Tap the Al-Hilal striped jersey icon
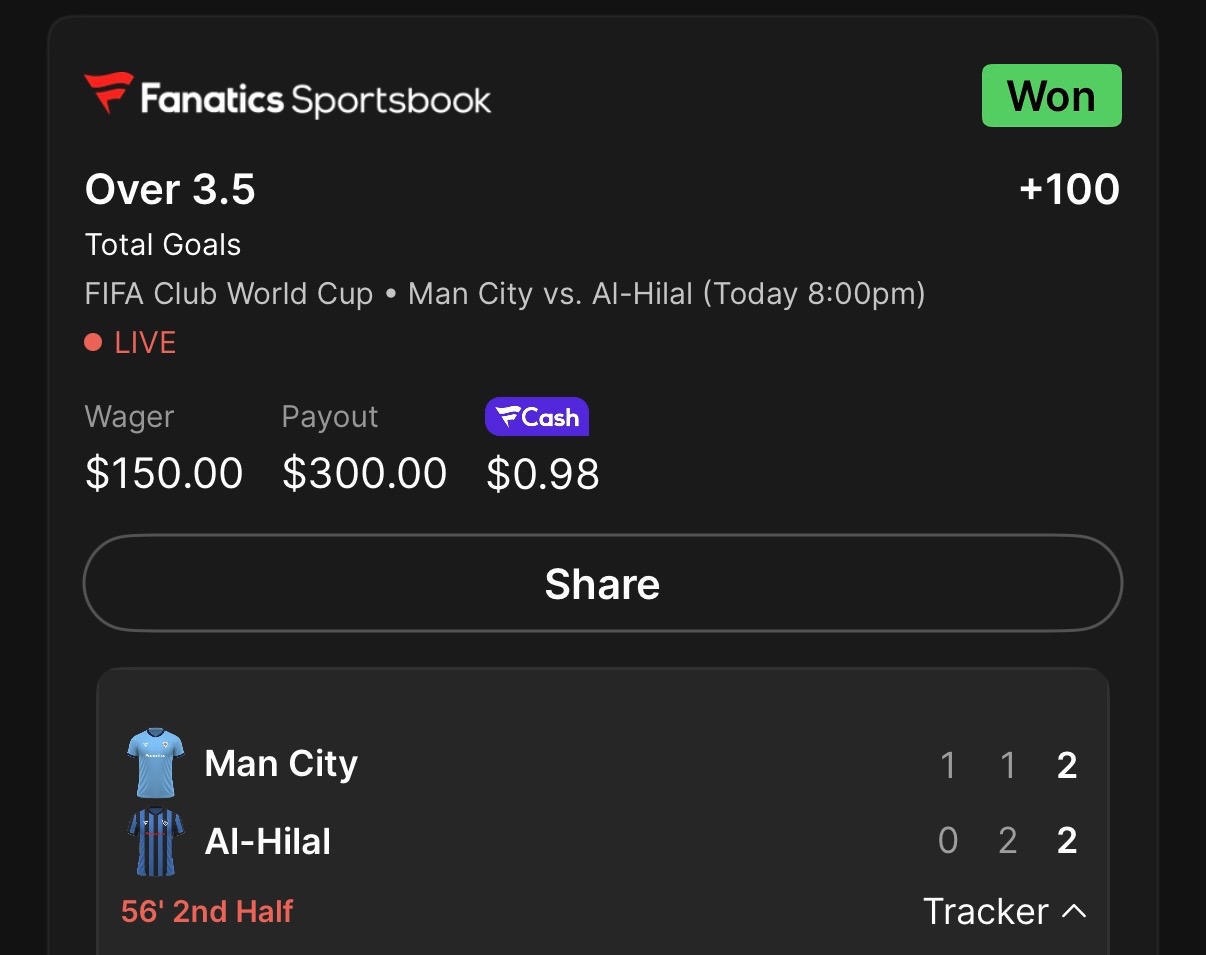 (155, 841)
